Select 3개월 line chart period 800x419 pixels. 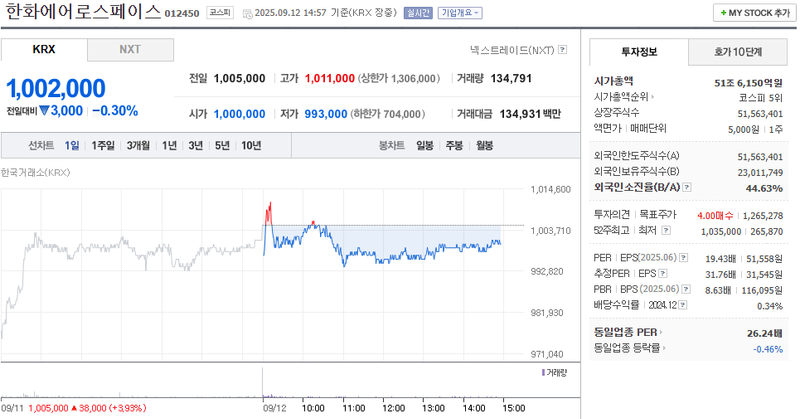(x=138, y=145)
